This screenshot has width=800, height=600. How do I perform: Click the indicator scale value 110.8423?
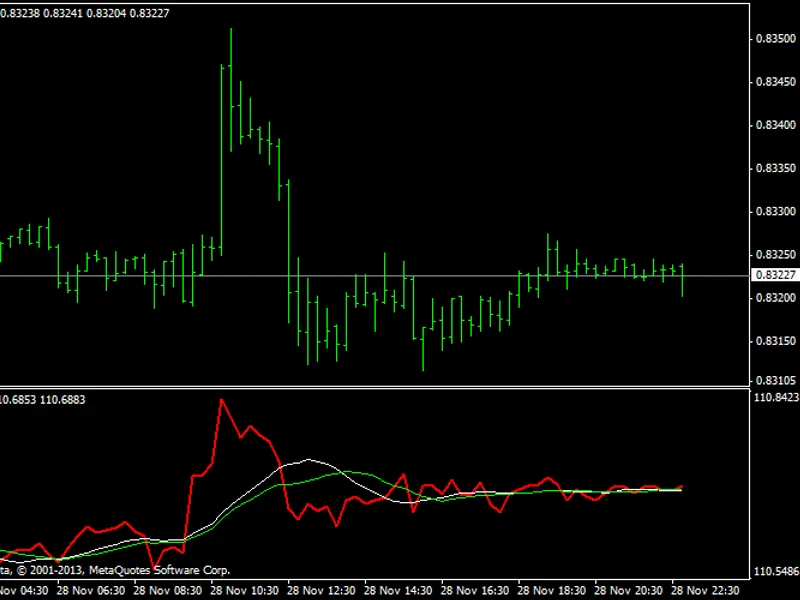click(777, 397)
